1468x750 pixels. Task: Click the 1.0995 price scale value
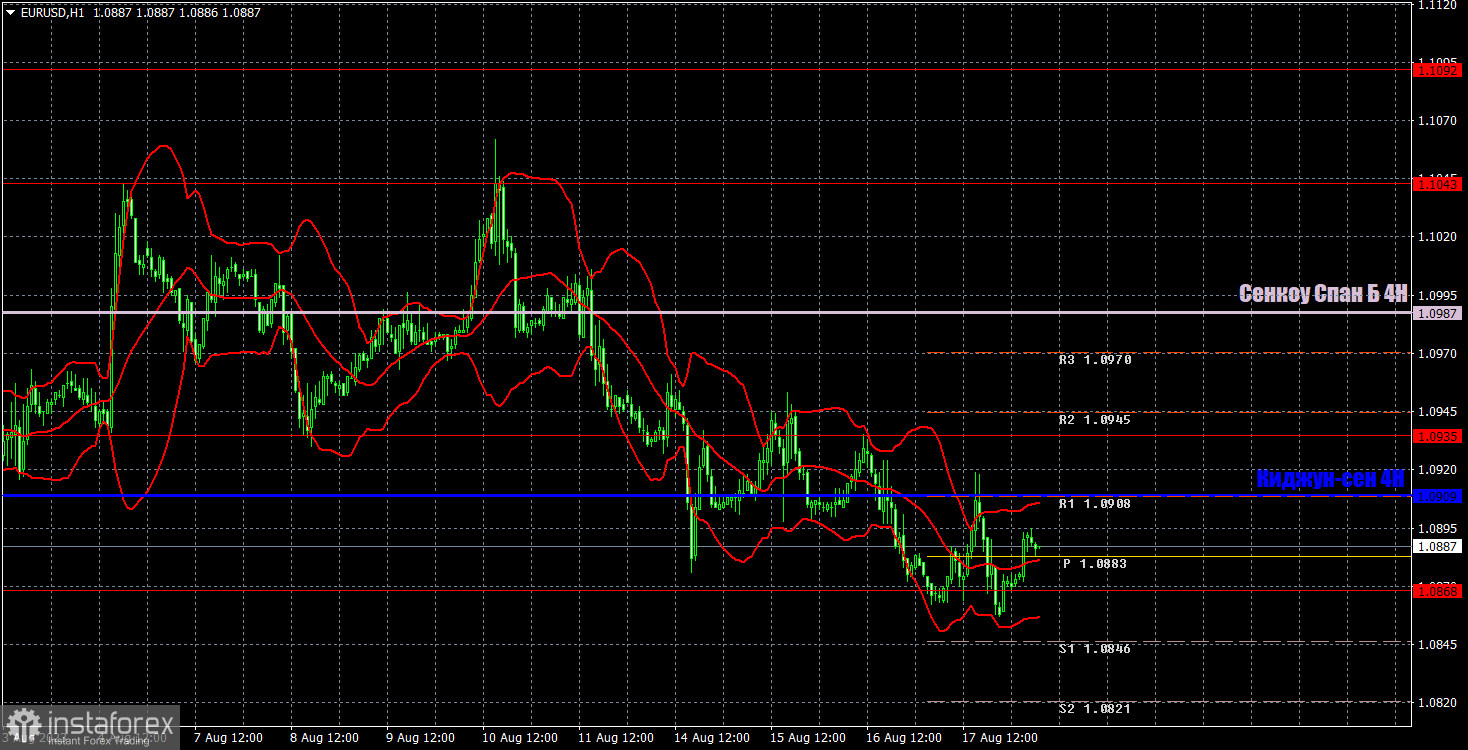tap(1438, 295)
